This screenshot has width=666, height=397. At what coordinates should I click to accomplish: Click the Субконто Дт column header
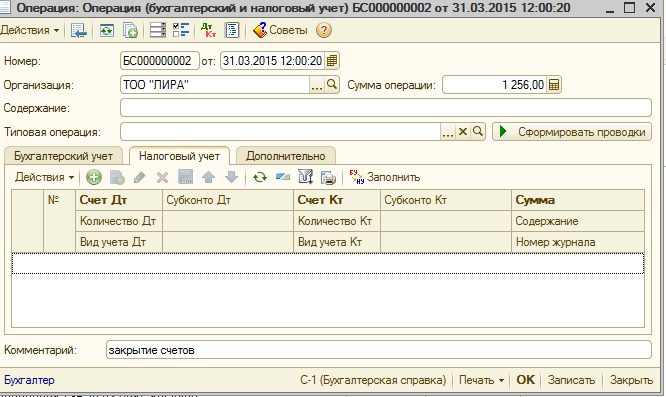pyautogui.click(x=228, y=200)
